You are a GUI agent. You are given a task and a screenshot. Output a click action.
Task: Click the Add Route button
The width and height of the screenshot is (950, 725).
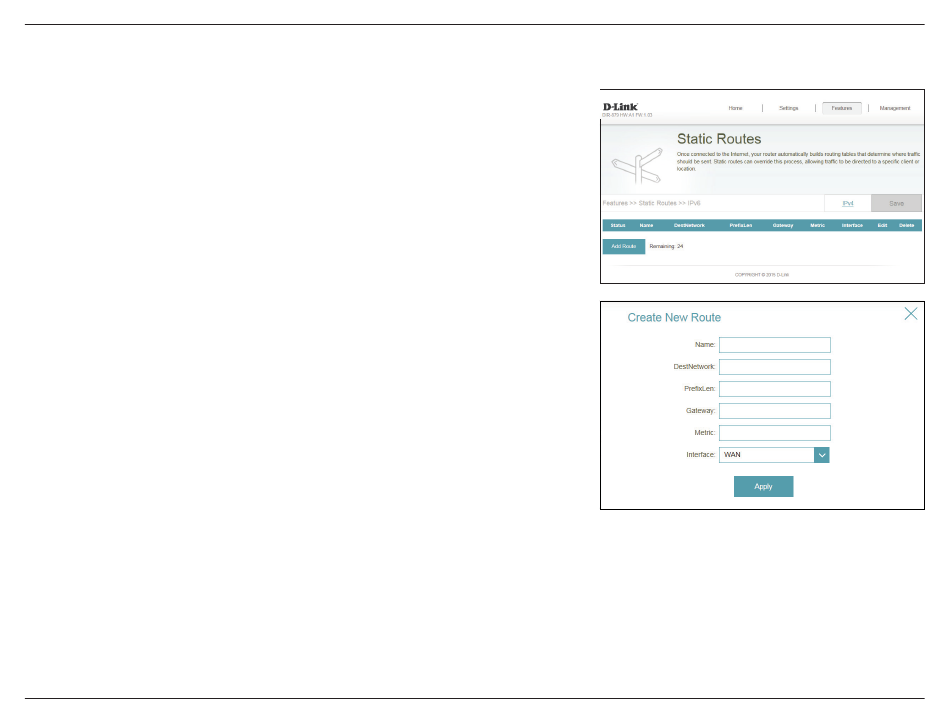click(x=623, y=247)
